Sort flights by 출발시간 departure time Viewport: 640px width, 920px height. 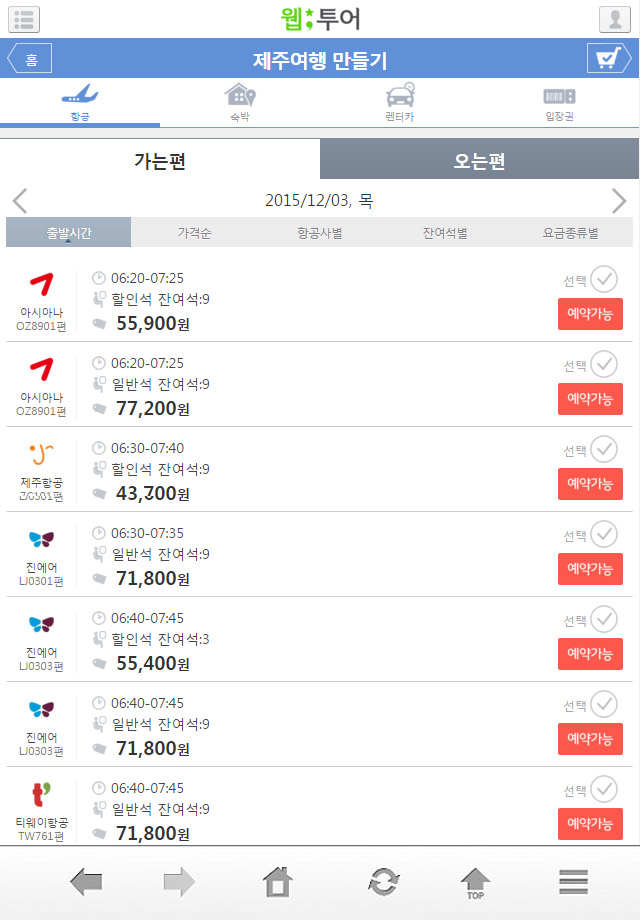click(69, 233)
